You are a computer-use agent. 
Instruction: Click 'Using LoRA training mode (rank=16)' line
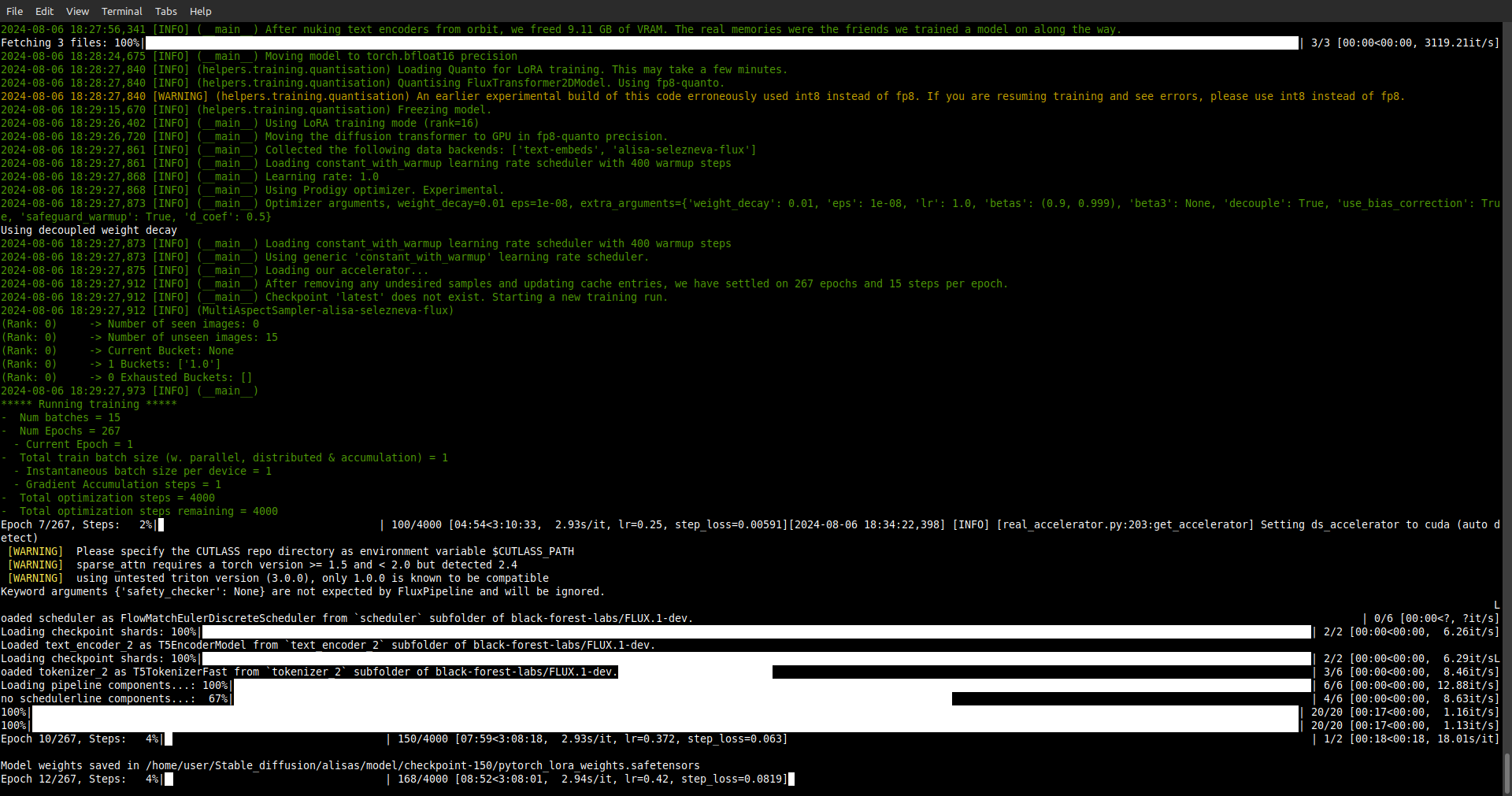click(x=240, y=123)
